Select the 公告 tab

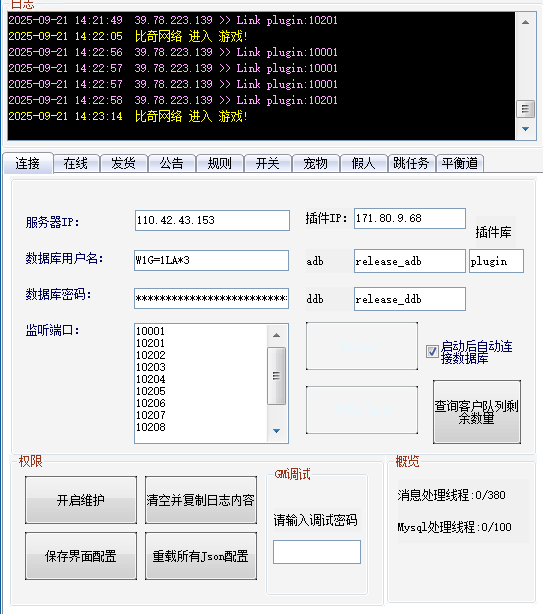click(x=171, y=163)
